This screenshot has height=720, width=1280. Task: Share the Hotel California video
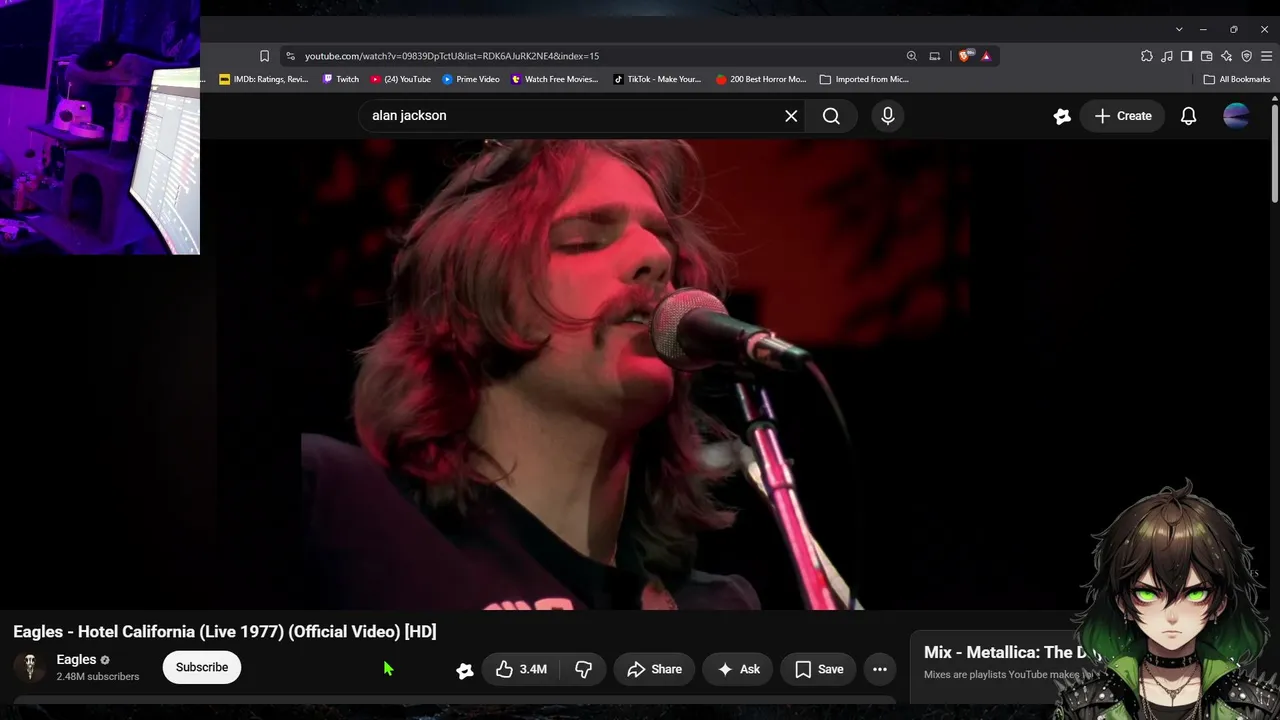tap(654, 669)
